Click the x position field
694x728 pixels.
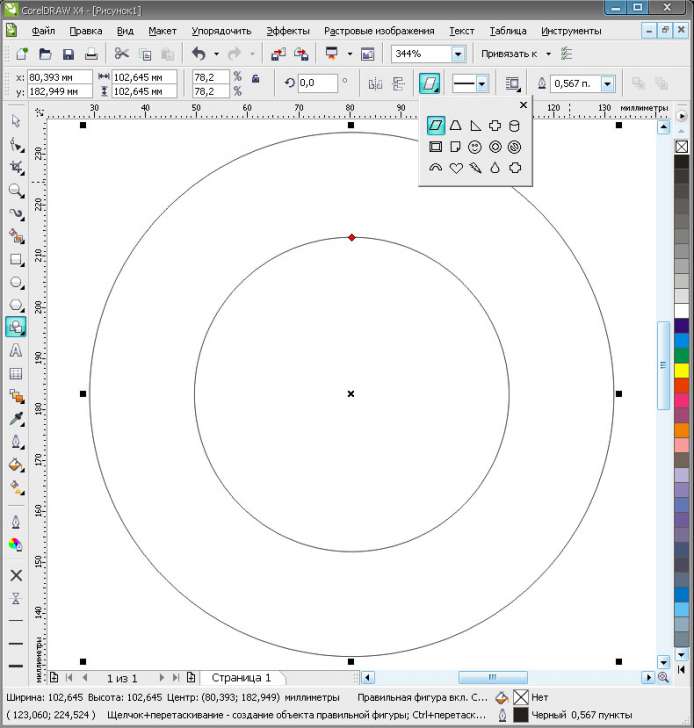point(59,77)
